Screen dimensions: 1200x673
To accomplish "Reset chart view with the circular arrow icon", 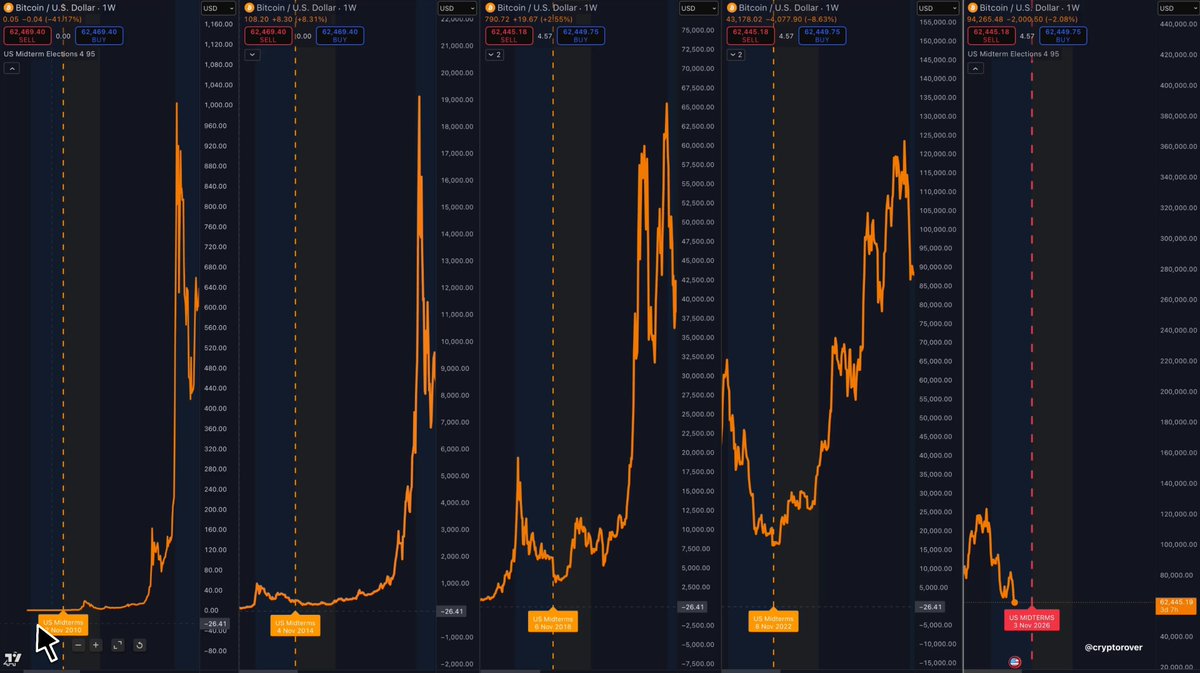I will pos(138,645).
